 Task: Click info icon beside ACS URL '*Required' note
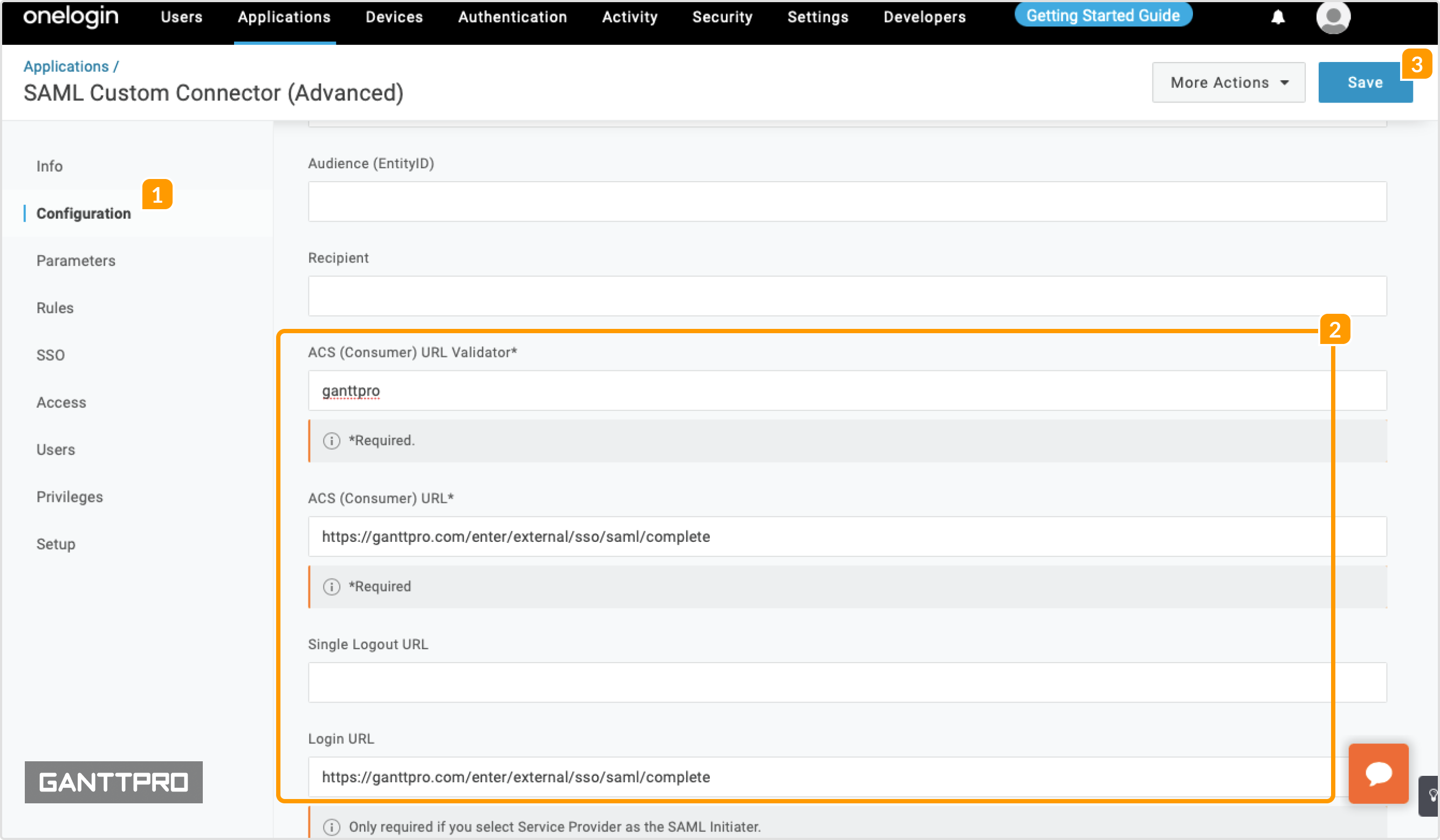click(x=332, y=587)
